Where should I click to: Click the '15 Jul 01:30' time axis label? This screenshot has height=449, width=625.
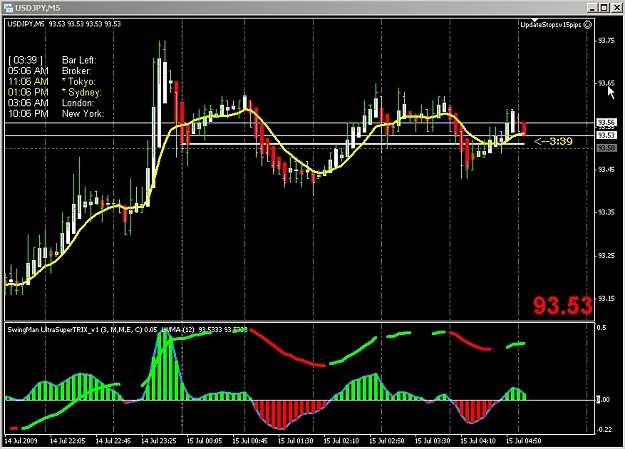296,441
